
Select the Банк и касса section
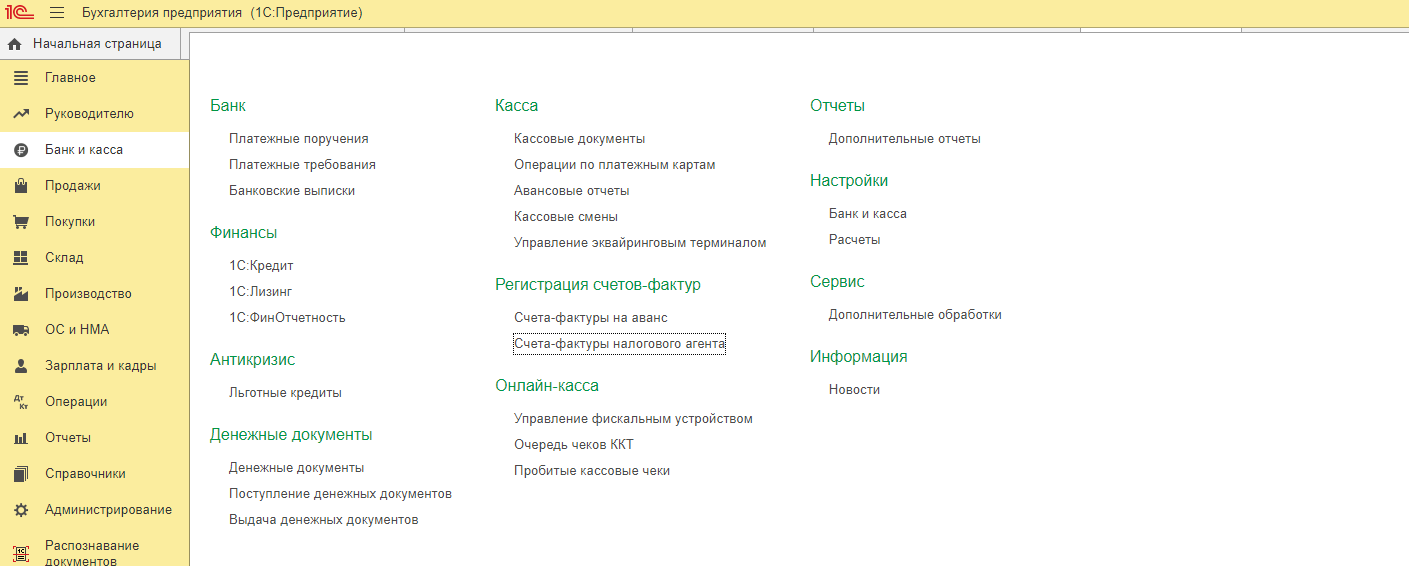coord(94,150)
